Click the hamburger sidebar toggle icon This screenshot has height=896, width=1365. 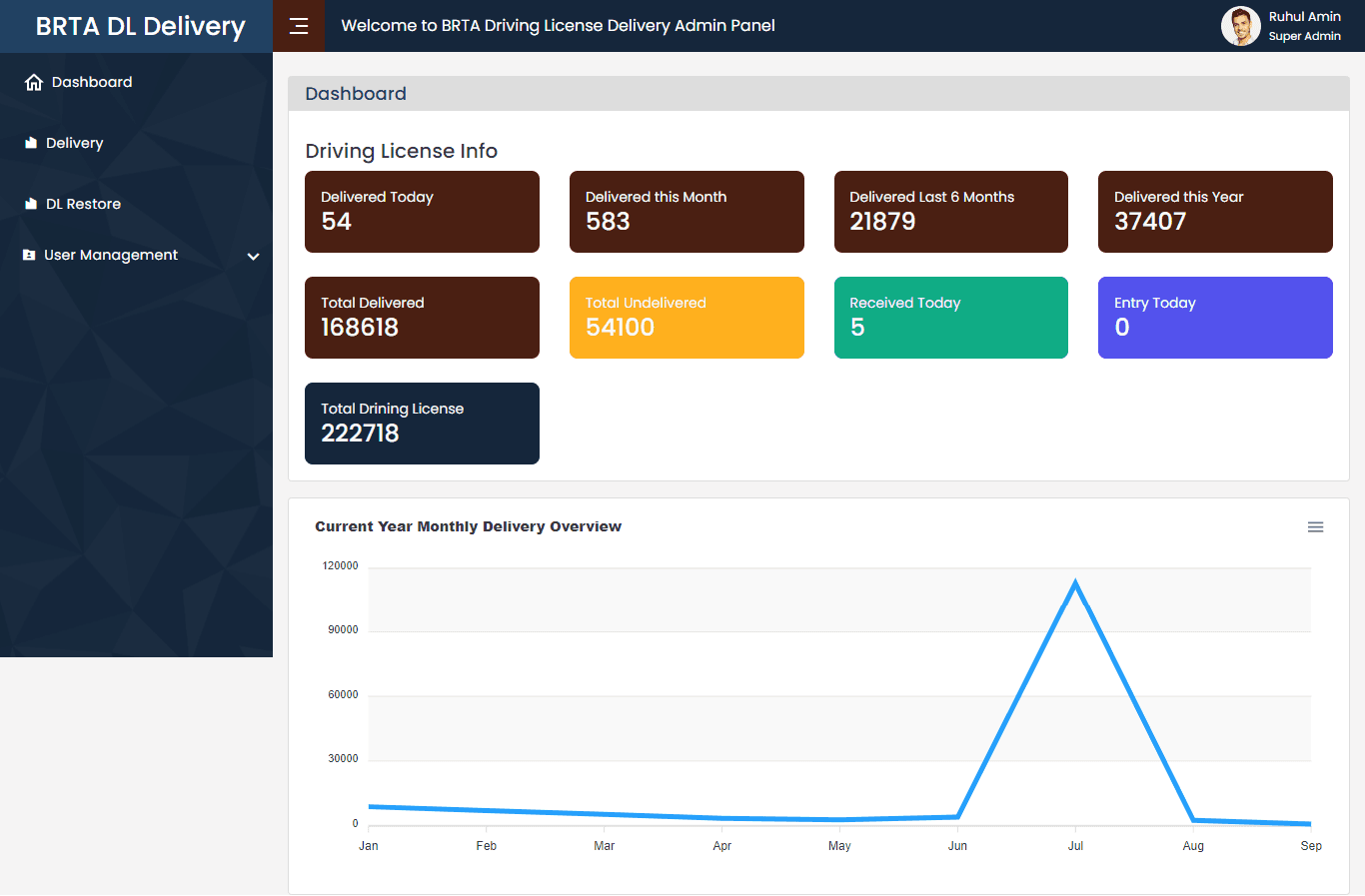click(299, 26)
